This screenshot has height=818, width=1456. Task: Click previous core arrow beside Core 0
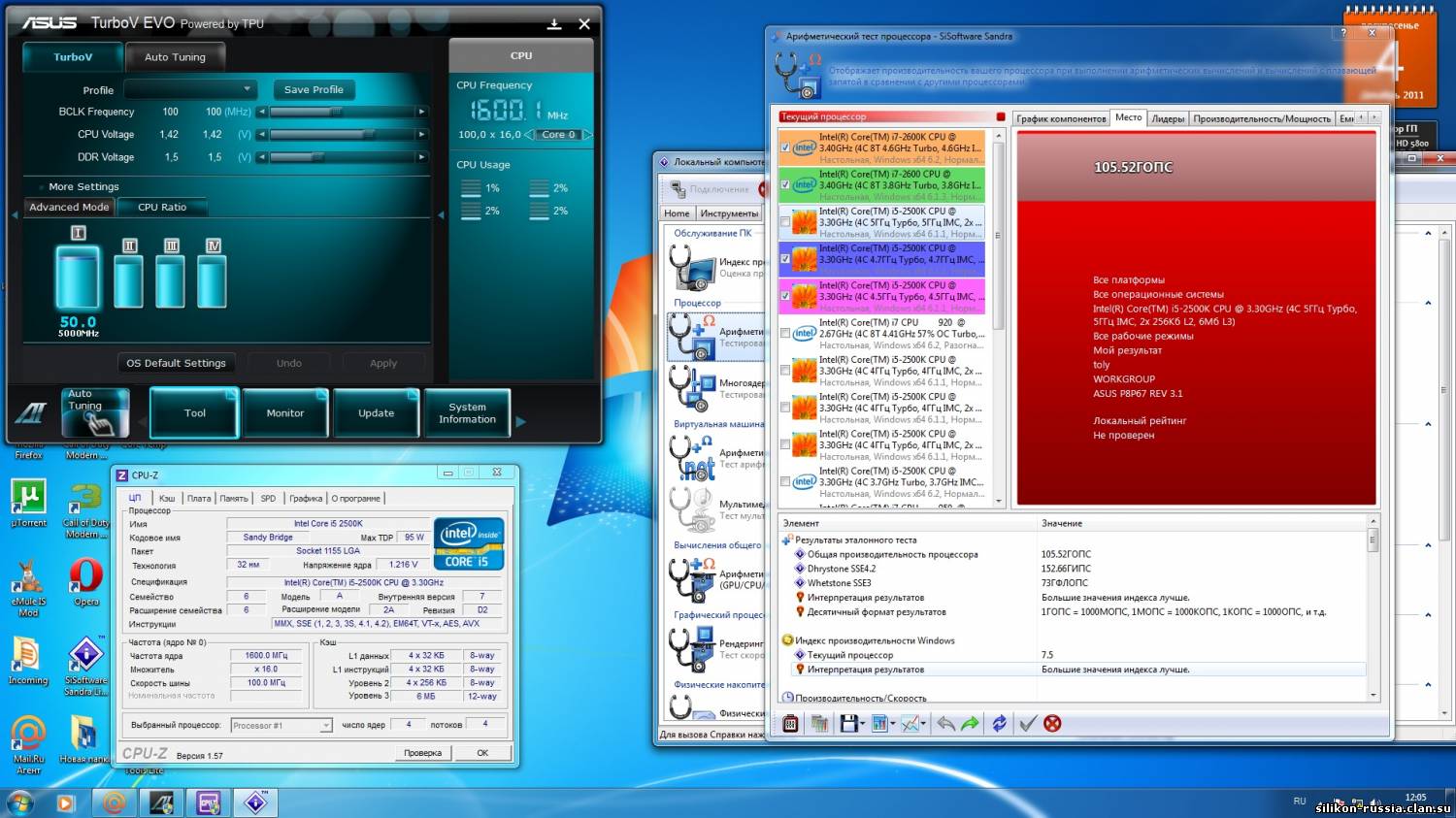529,134
